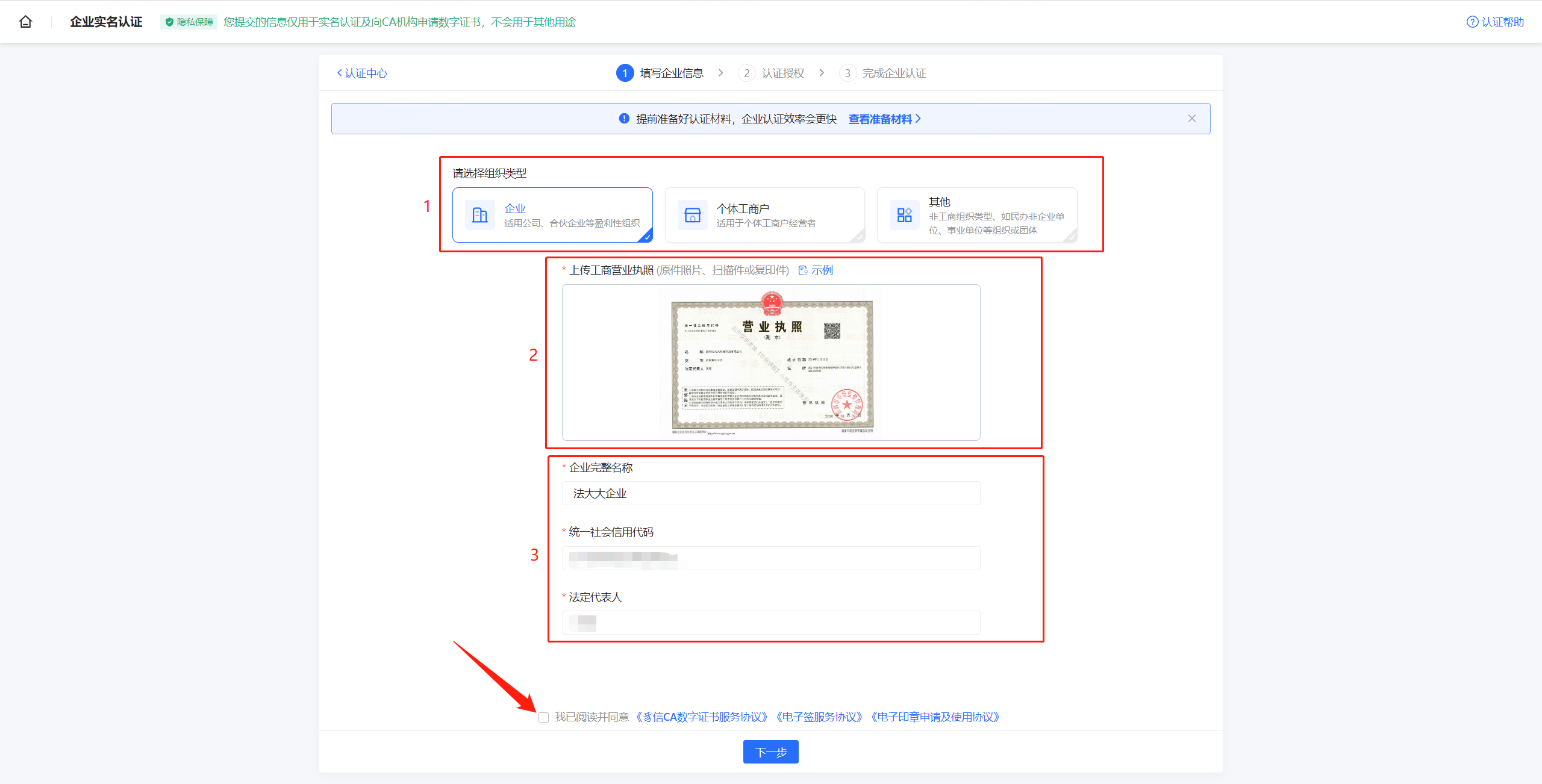Click the individual business shop icon
The height and width of the screenshot is (784, 1542).
coord(692,215)
